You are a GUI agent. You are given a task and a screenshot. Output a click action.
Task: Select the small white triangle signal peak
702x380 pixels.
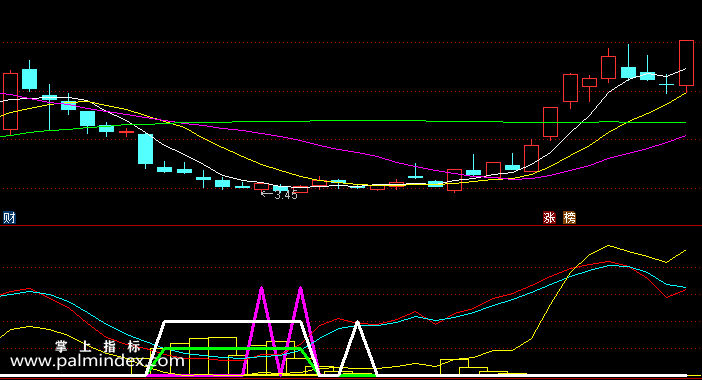tap(357, 324)
